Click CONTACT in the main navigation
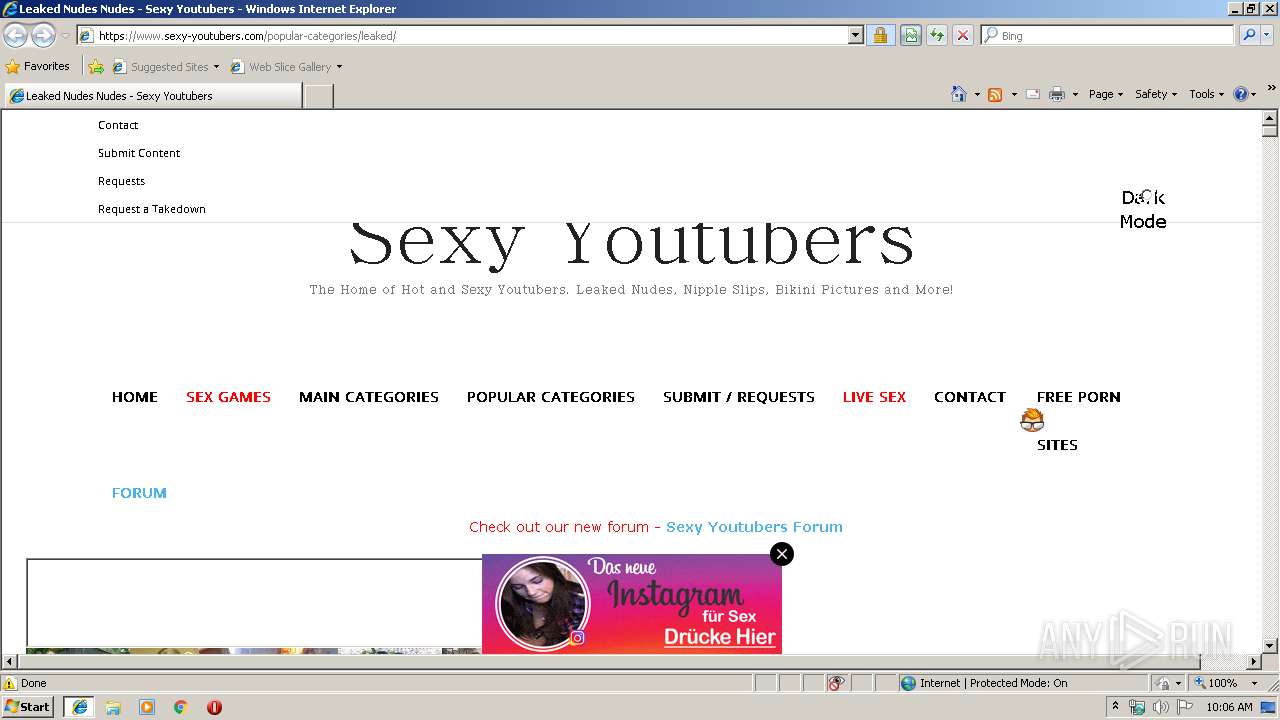1280x720 pixels. [970, 397]
